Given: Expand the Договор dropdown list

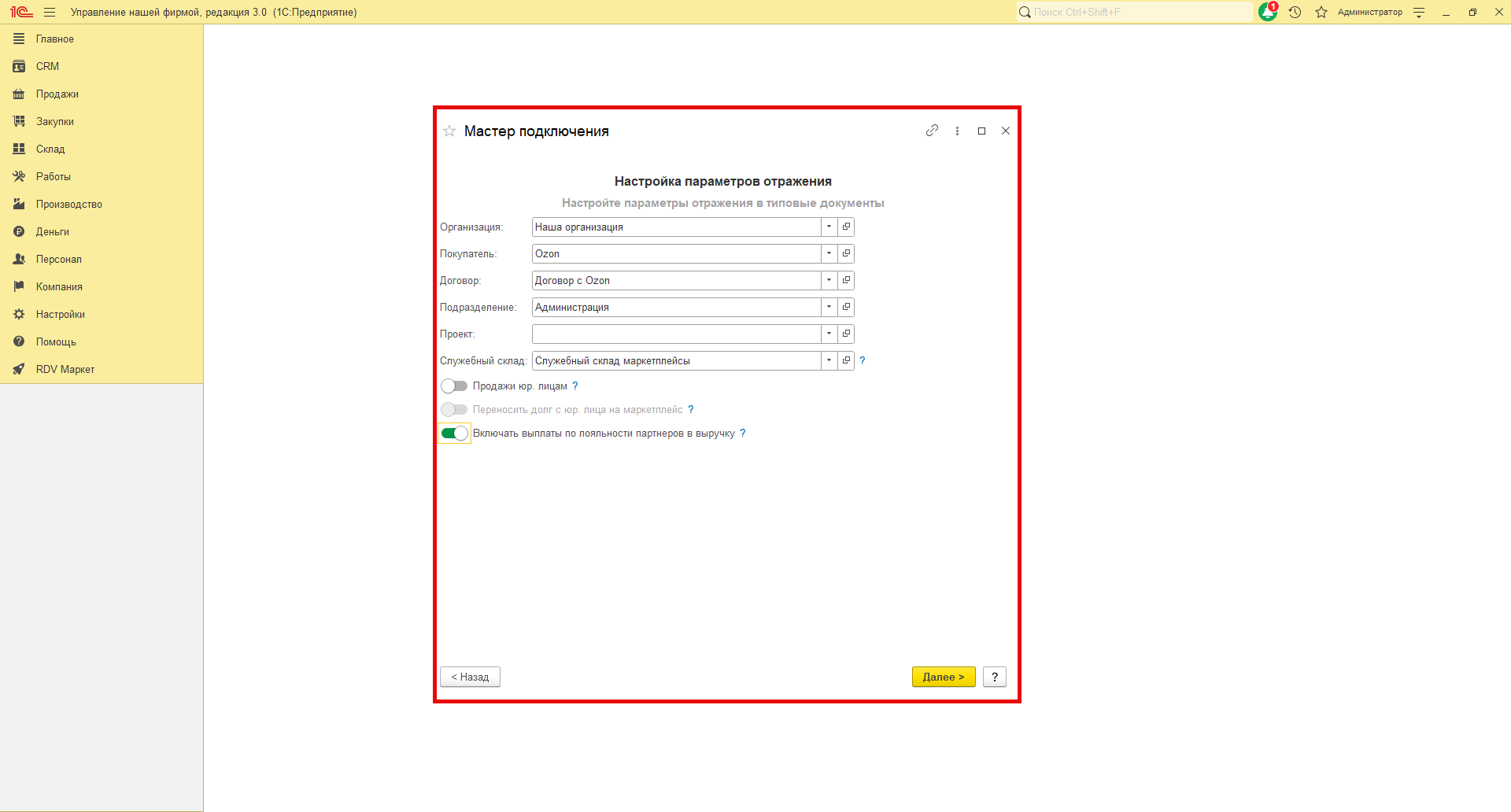Looking at the screenshot, I should (829, 280).
